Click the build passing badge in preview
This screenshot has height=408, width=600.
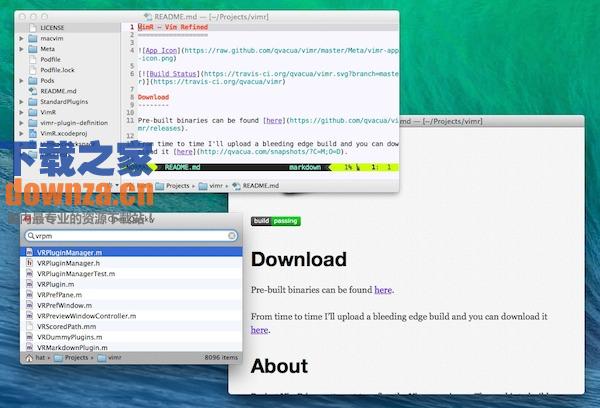(x=276, y=221)
